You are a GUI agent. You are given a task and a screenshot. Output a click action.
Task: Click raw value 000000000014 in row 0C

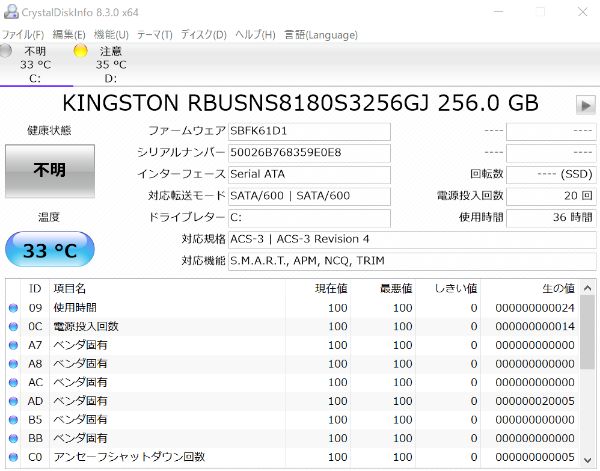coord(535,327)
